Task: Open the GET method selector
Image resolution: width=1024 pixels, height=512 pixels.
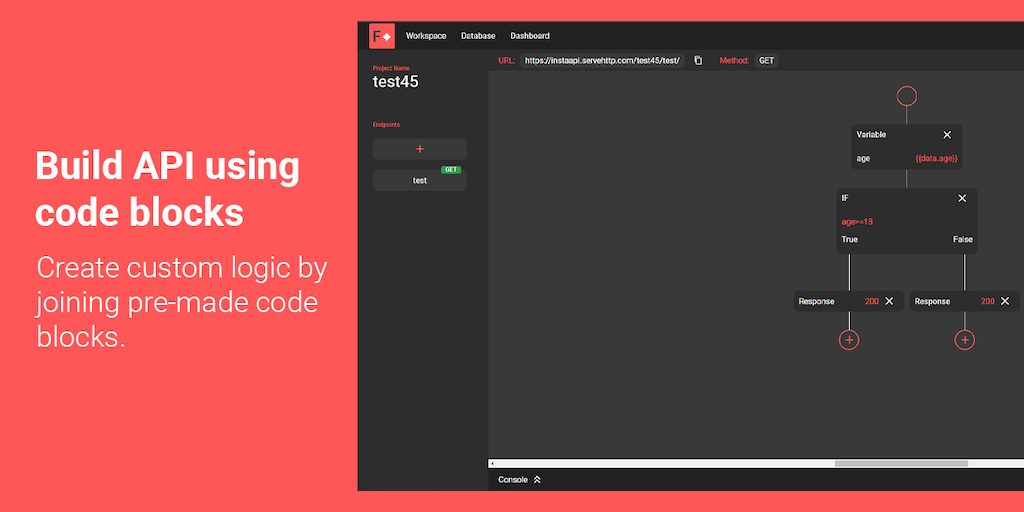Action: [x=766, y=61]
